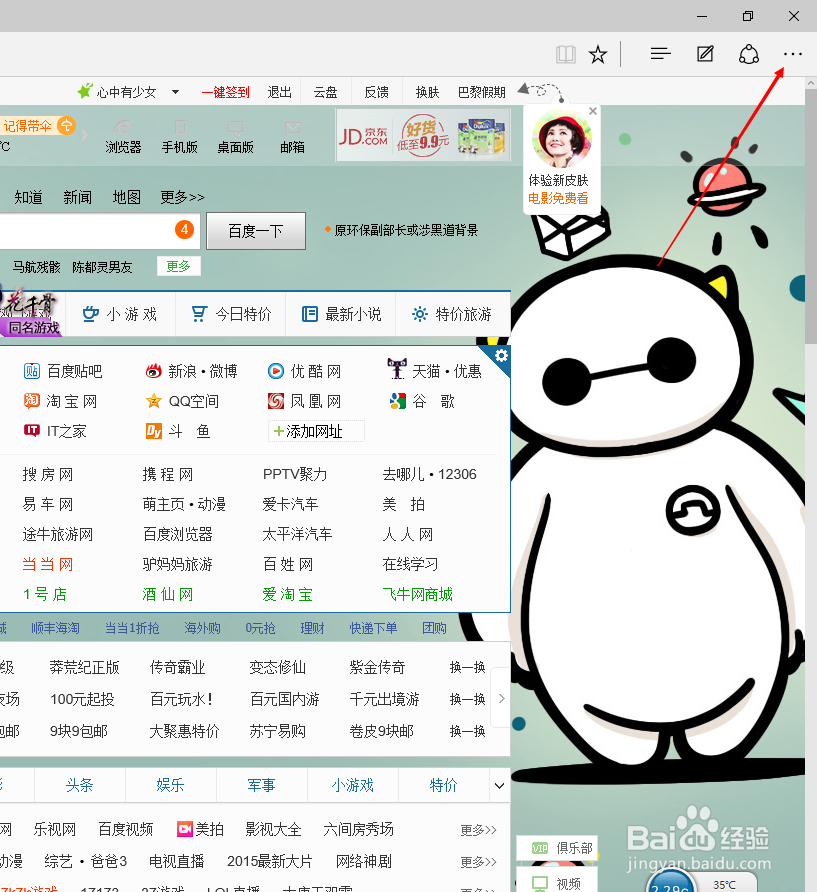Click the 浏览器 icon shortcut

123,138
